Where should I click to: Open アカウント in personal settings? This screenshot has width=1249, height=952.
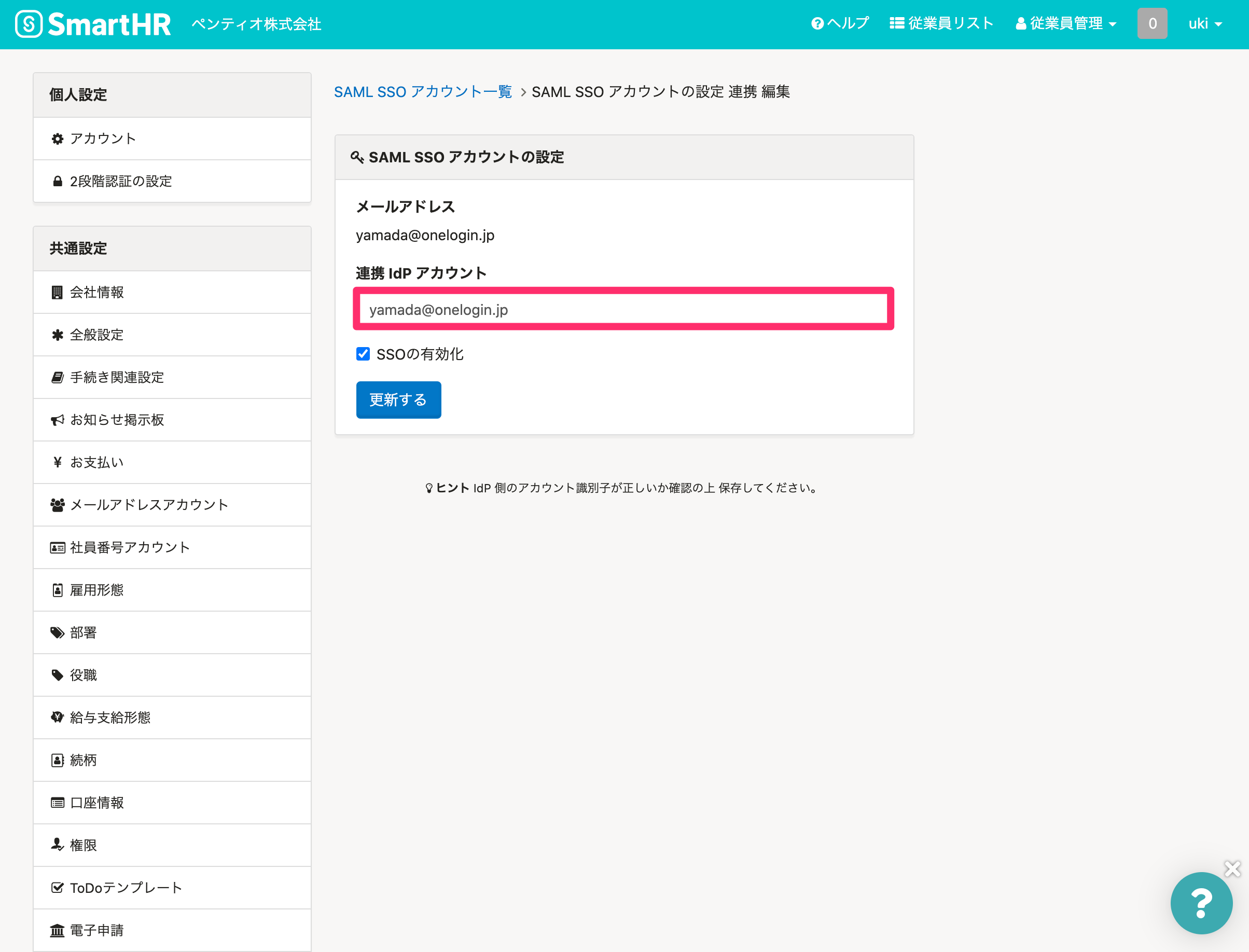pyautogui.click(x=172, y=139)
